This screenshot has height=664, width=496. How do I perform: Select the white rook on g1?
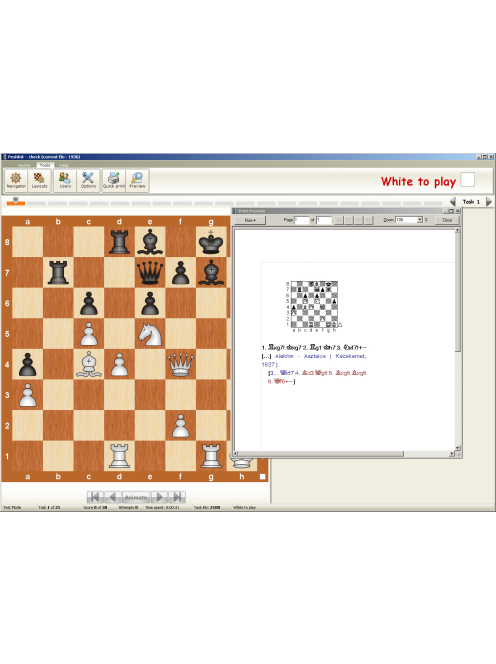click(x=211, y=456)
